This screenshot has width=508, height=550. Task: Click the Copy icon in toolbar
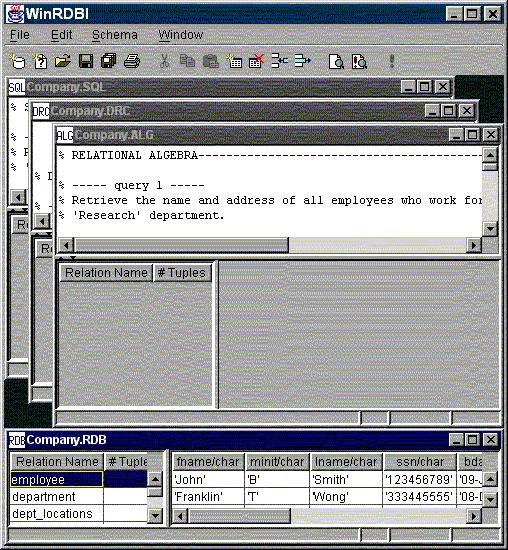pos(187,61)
